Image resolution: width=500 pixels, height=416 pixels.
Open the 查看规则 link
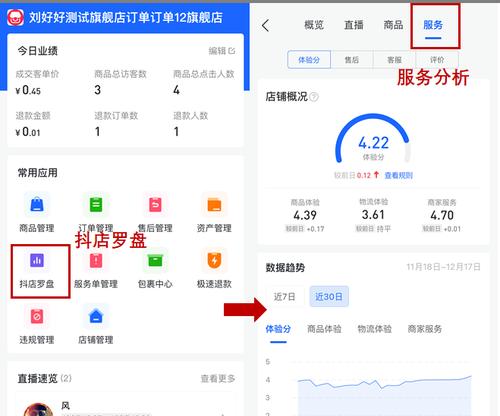(399, 175)
